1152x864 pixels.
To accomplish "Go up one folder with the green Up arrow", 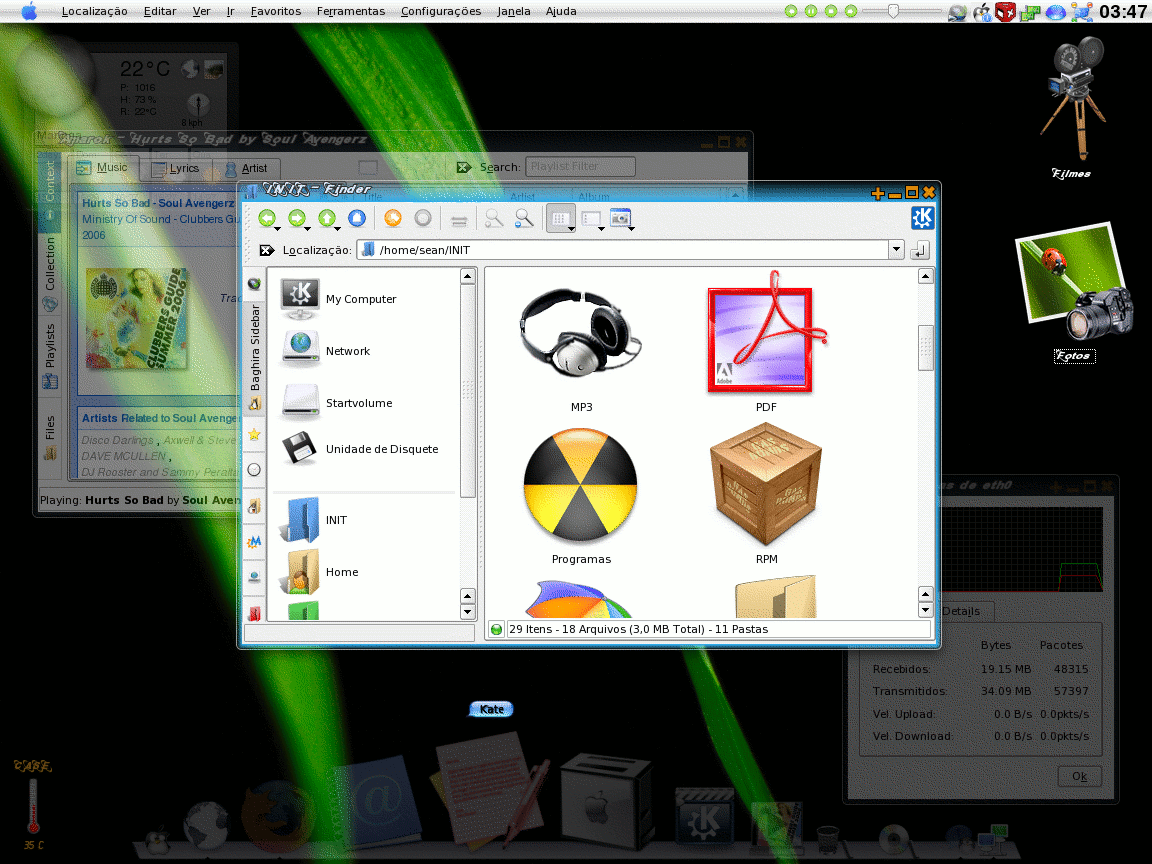I will [327, 217].
